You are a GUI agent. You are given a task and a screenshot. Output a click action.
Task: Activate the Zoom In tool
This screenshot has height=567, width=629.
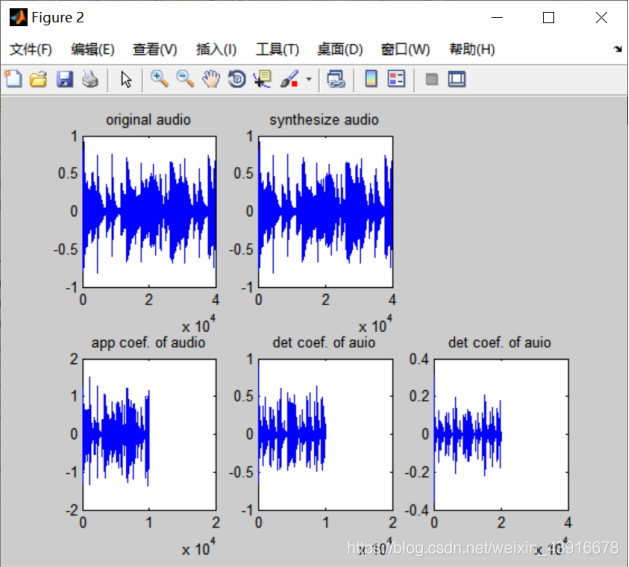pos(160,79)
